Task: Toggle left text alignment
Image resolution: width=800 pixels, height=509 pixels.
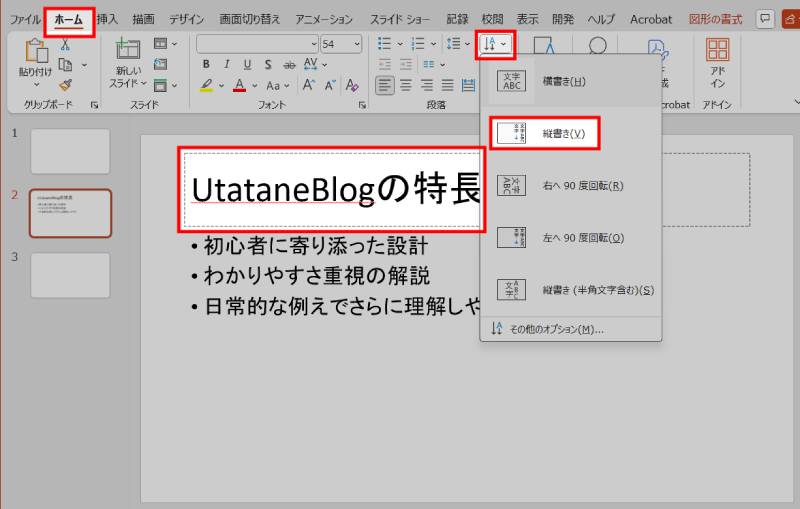Action: [x=385, y=85]
